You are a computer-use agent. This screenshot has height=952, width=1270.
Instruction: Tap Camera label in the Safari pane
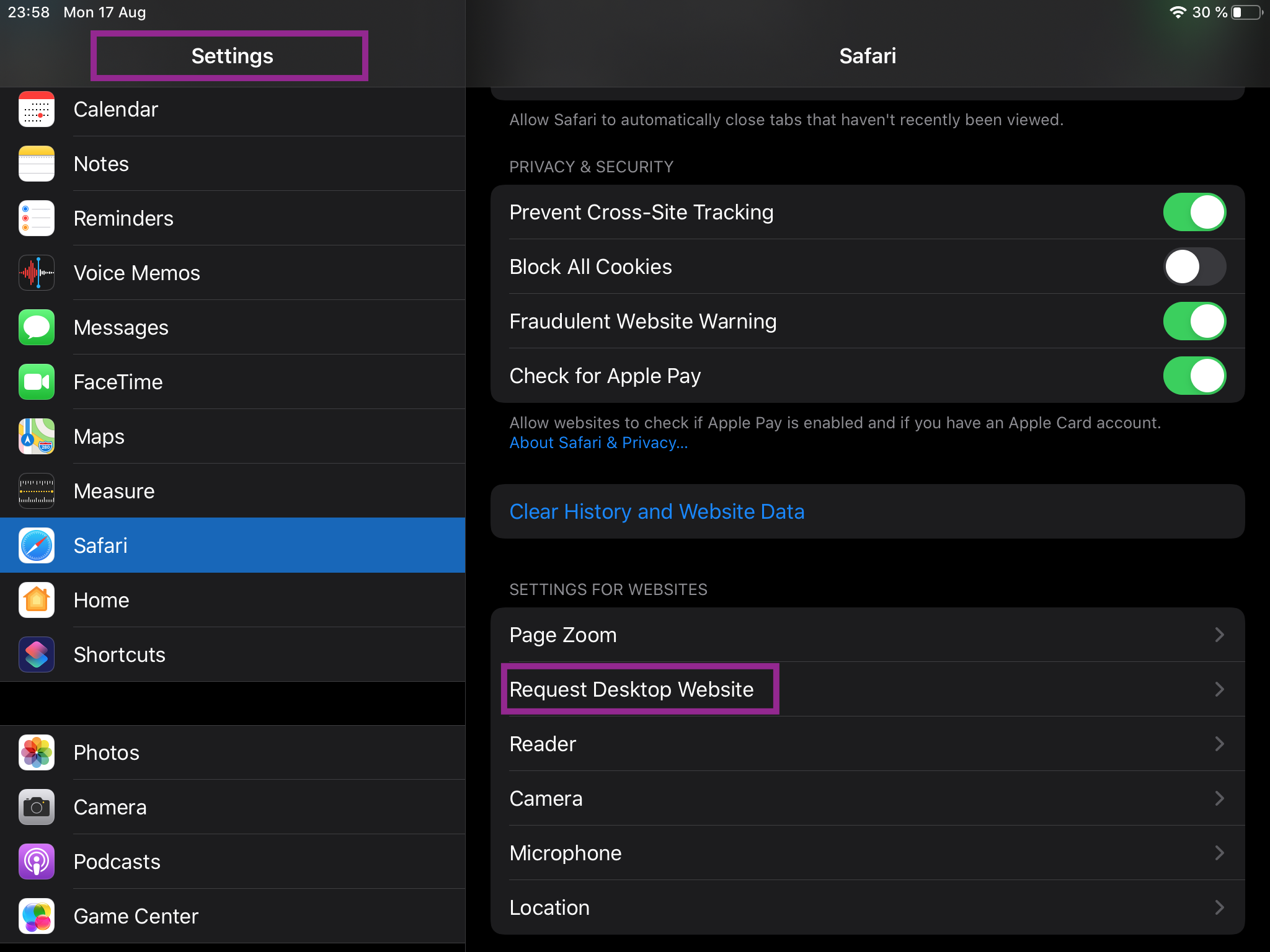[546, 799]
